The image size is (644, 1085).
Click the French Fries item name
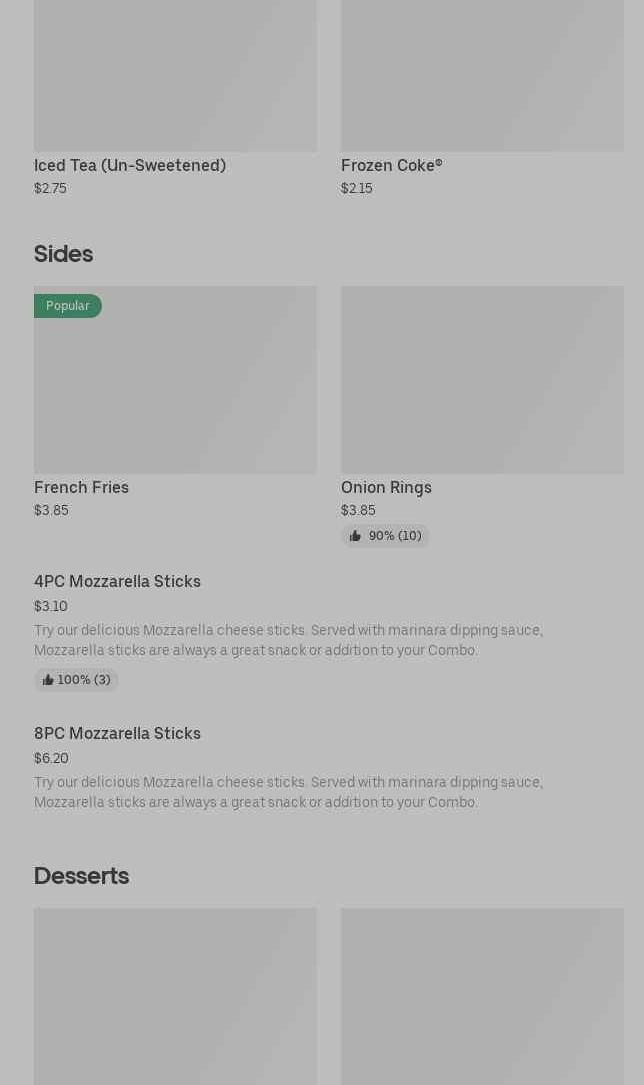(x=81, y=488)
